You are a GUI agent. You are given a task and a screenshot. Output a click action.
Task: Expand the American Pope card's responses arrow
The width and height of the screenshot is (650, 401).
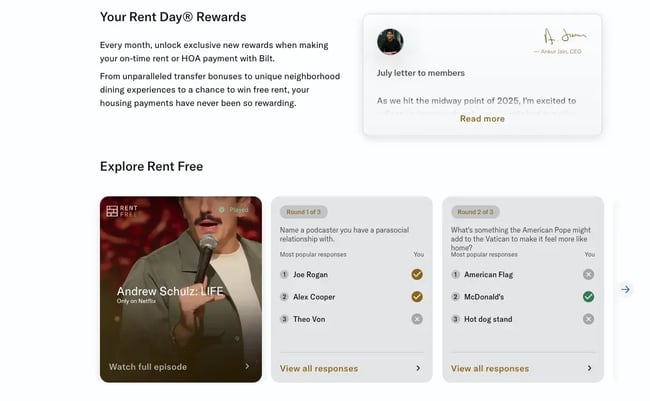[589, 368]
